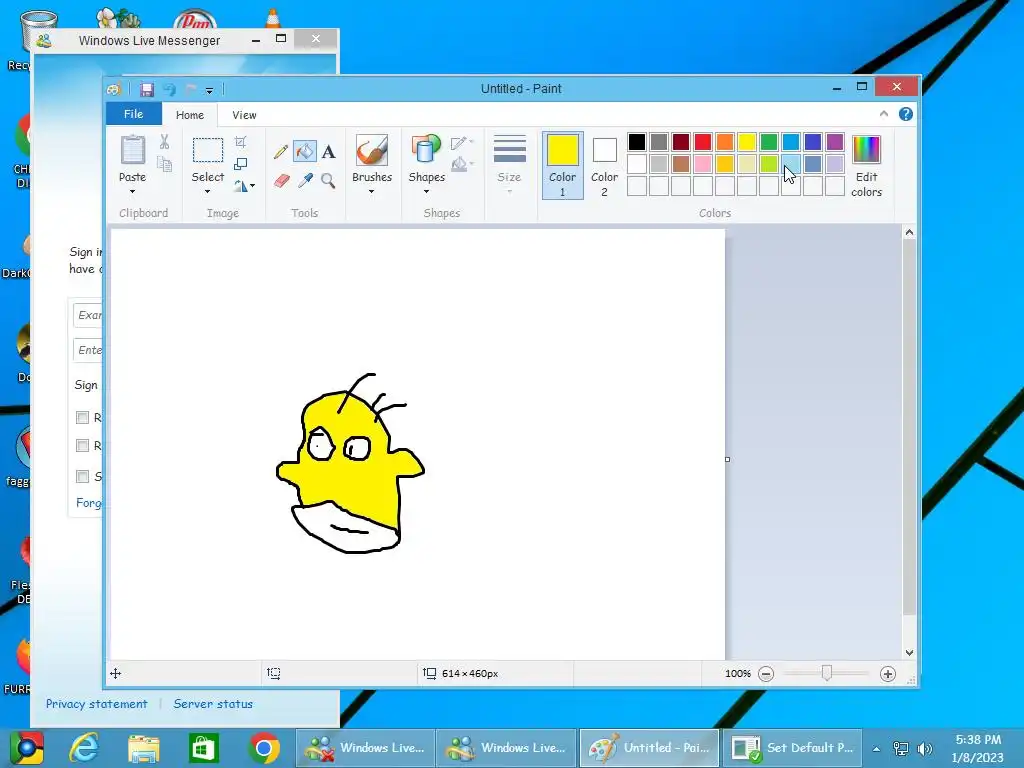Viewport: 1024px width, 768px height.
Task: Tick the first checkbox below Sign in Messenger
Action: (82, 417)
